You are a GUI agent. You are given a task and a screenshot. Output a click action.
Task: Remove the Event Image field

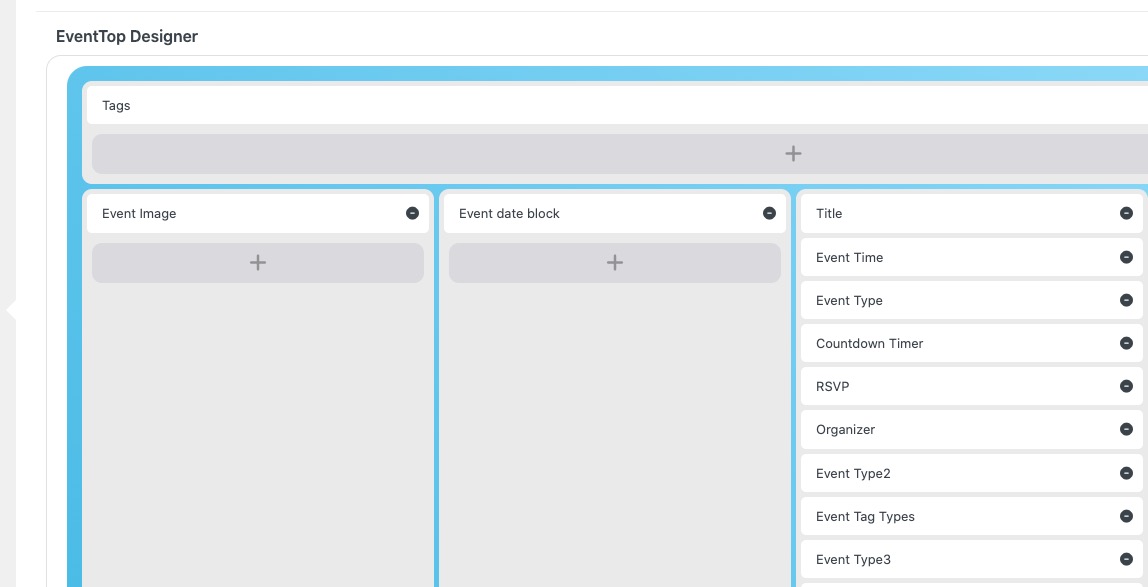click(412, 213)
